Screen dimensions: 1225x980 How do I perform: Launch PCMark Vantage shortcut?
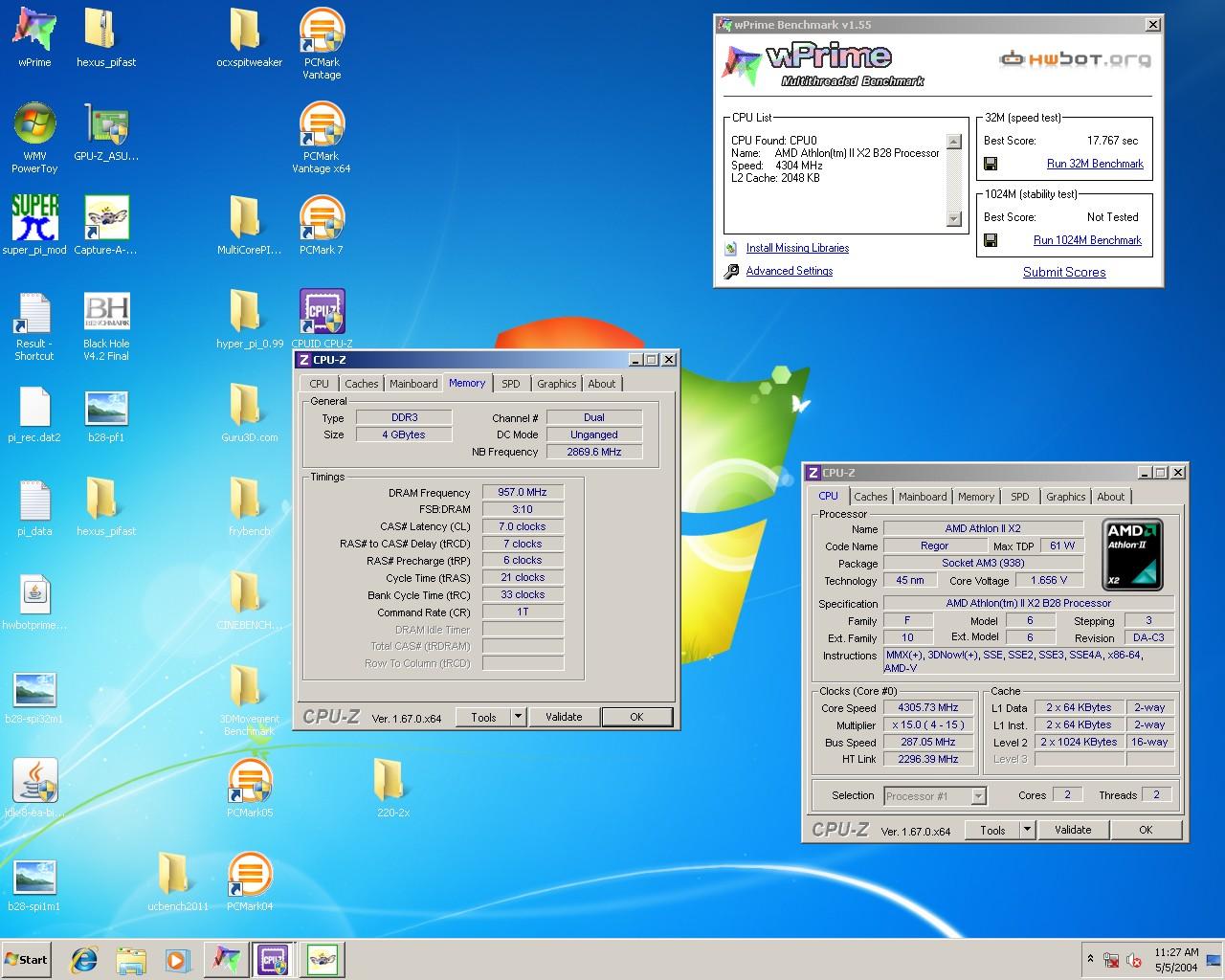pos(322,43)
